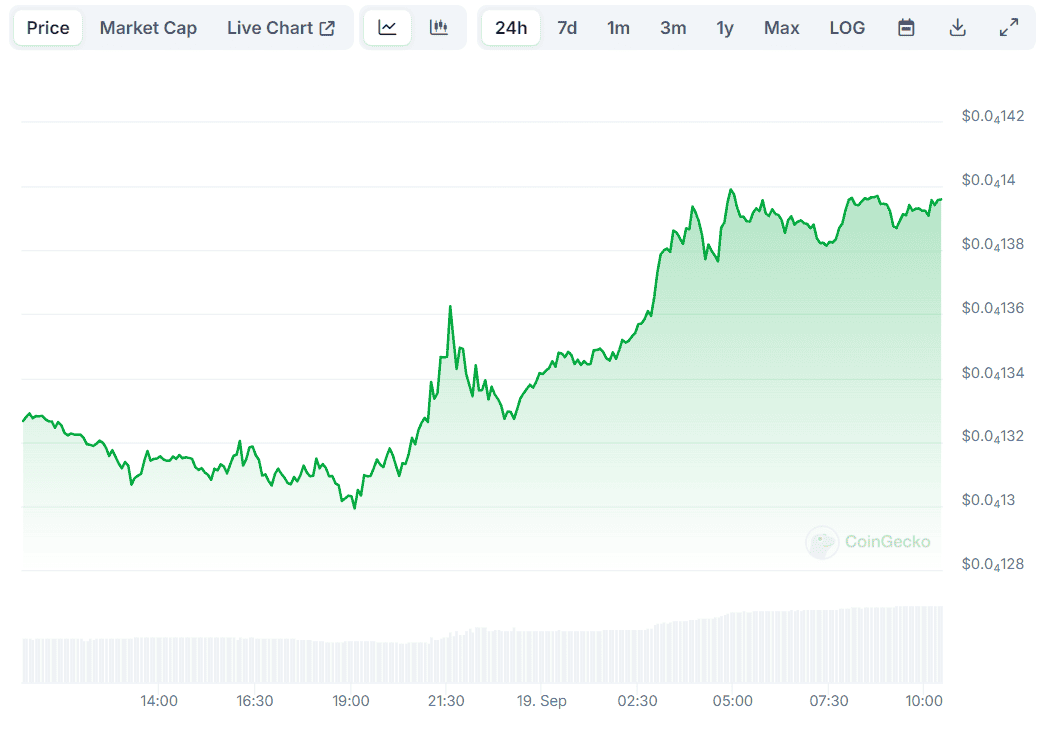Select the 1m time range

pos(618,28)
